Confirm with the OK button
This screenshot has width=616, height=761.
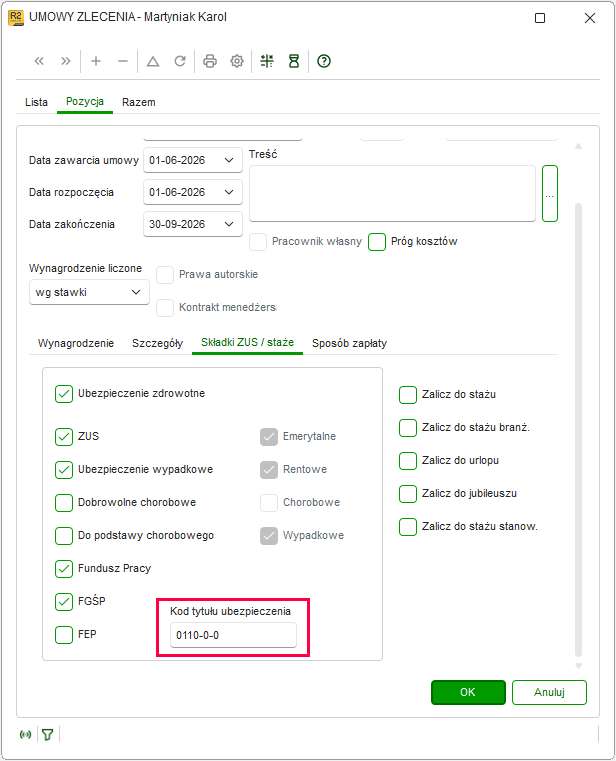[468, 692]
